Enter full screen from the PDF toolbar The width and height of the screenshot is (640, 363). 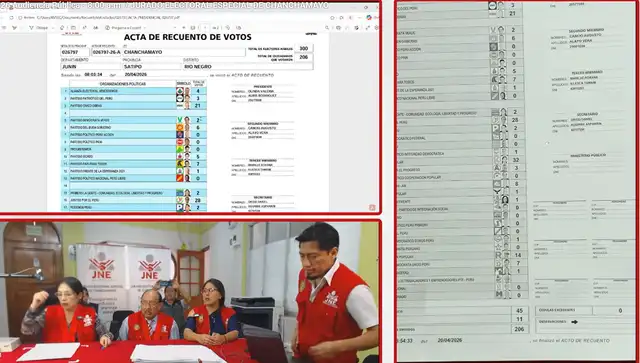pyautogui.click(x=367, y=28)
